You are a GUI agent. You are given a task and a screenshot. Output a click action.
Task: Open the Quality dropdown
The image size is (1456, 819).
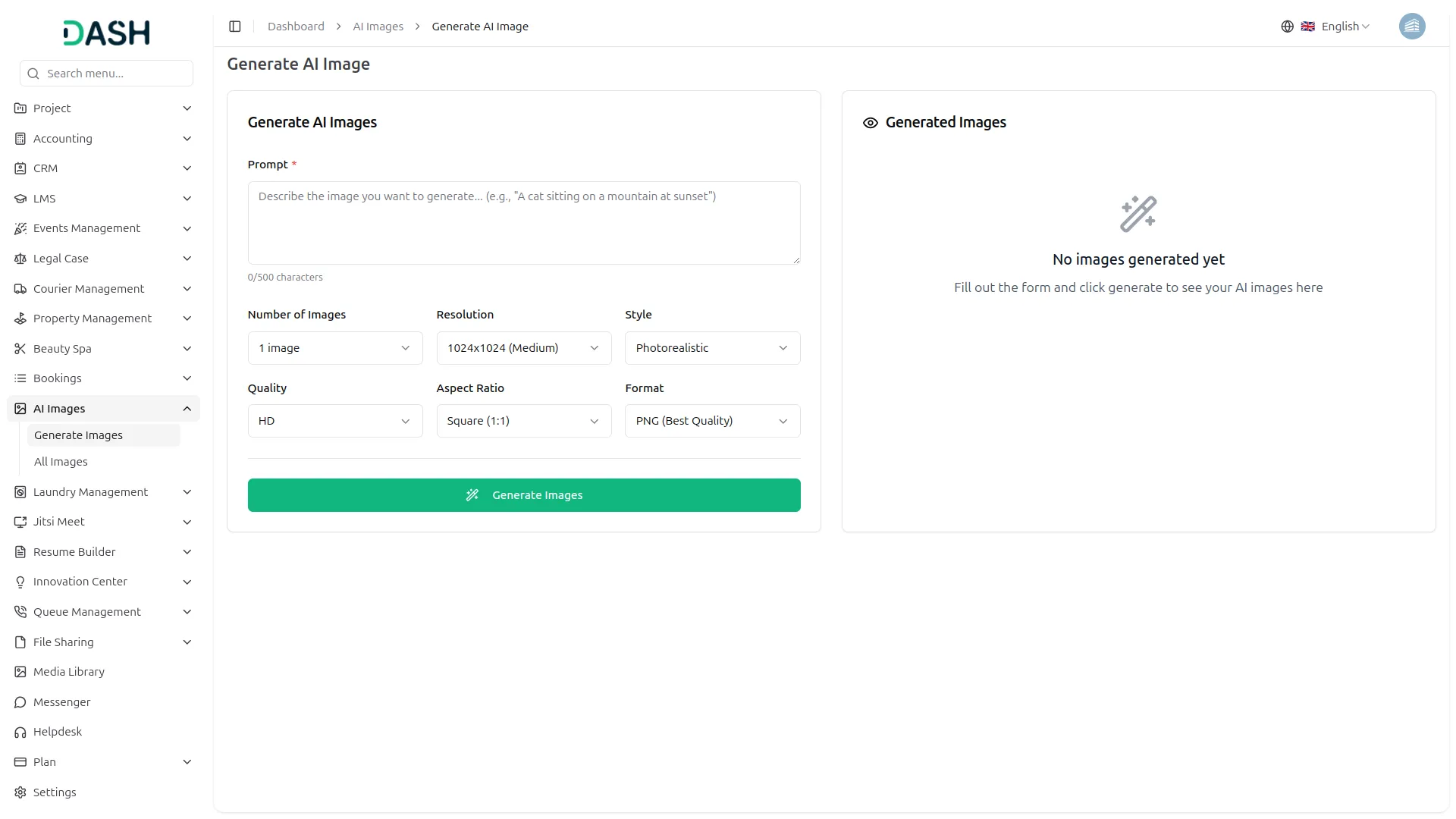click(335, 421)
